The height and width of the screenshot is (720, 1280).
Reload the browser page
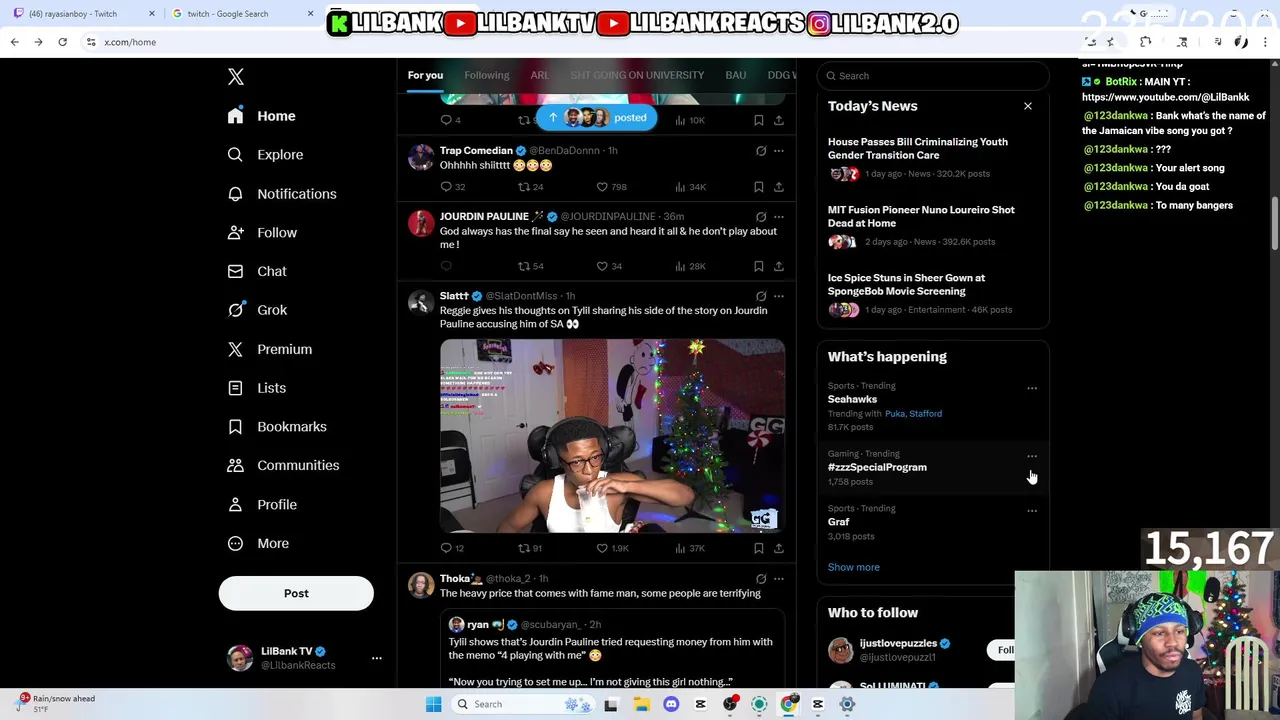click(62, 42)
